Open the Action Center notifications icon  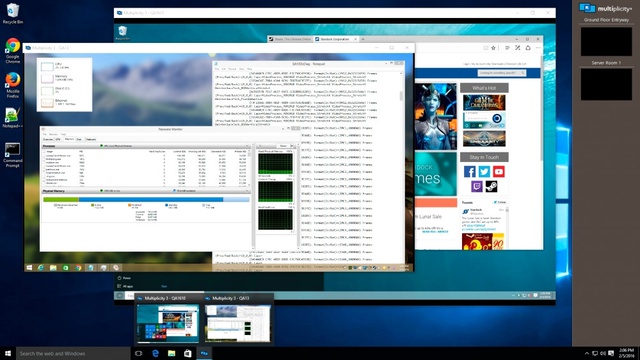(x=611, y=353)
